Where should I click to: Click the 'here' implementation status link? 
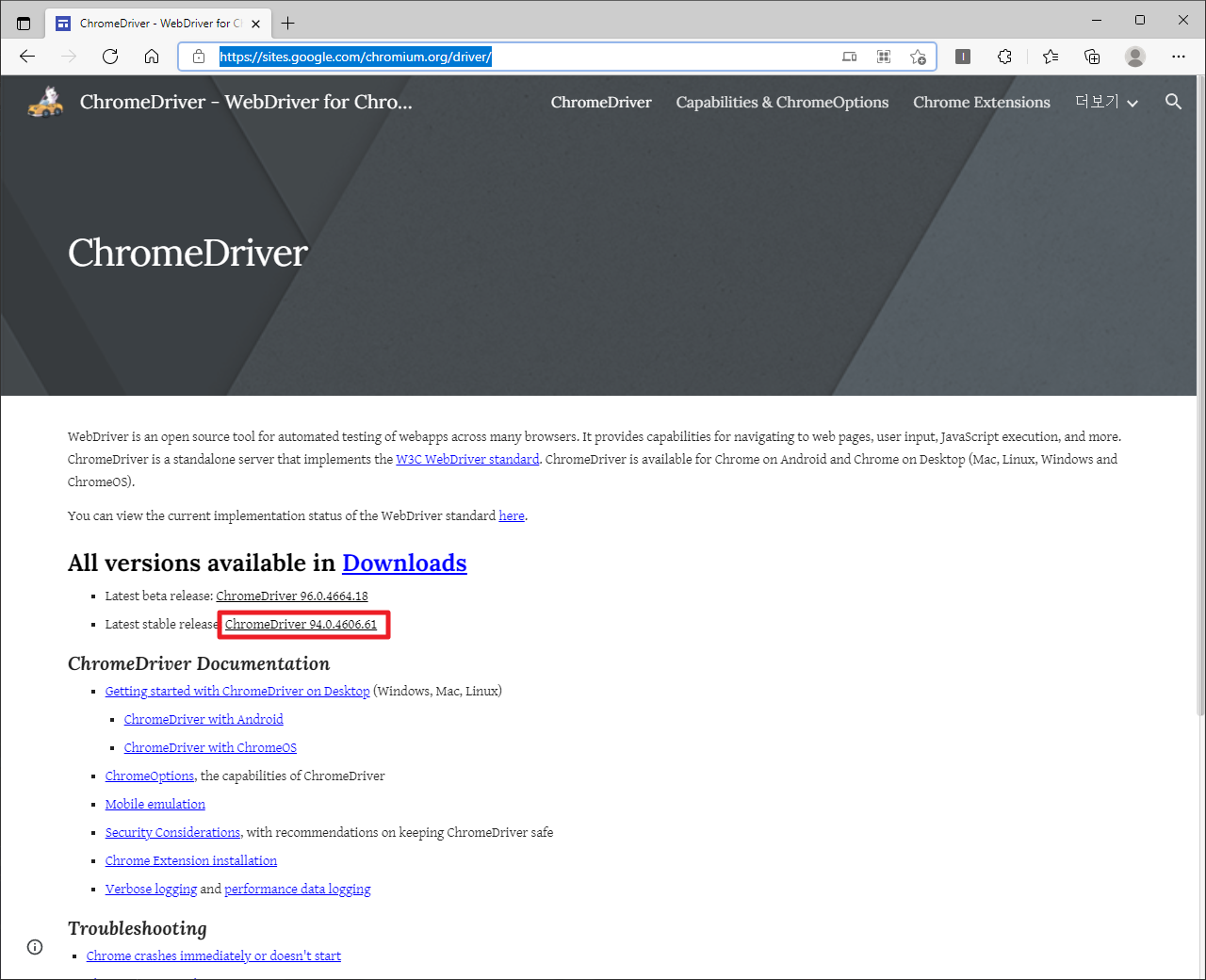(512, 516)
